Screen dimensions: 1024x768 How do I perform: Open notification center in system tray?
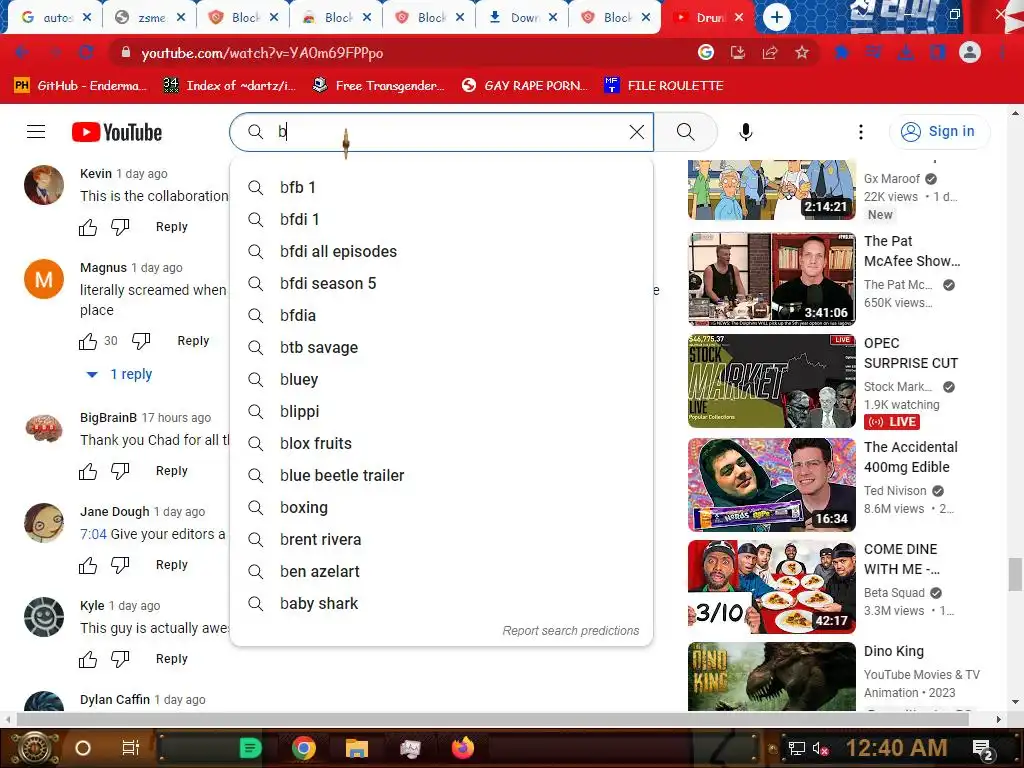(982, 748)
